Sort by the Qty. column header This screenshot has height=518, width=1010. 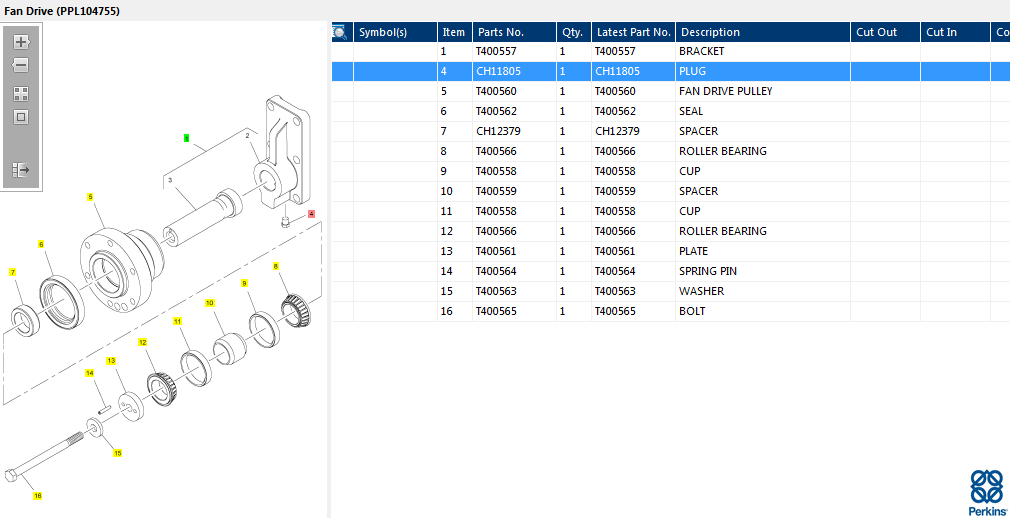point(574,32)
